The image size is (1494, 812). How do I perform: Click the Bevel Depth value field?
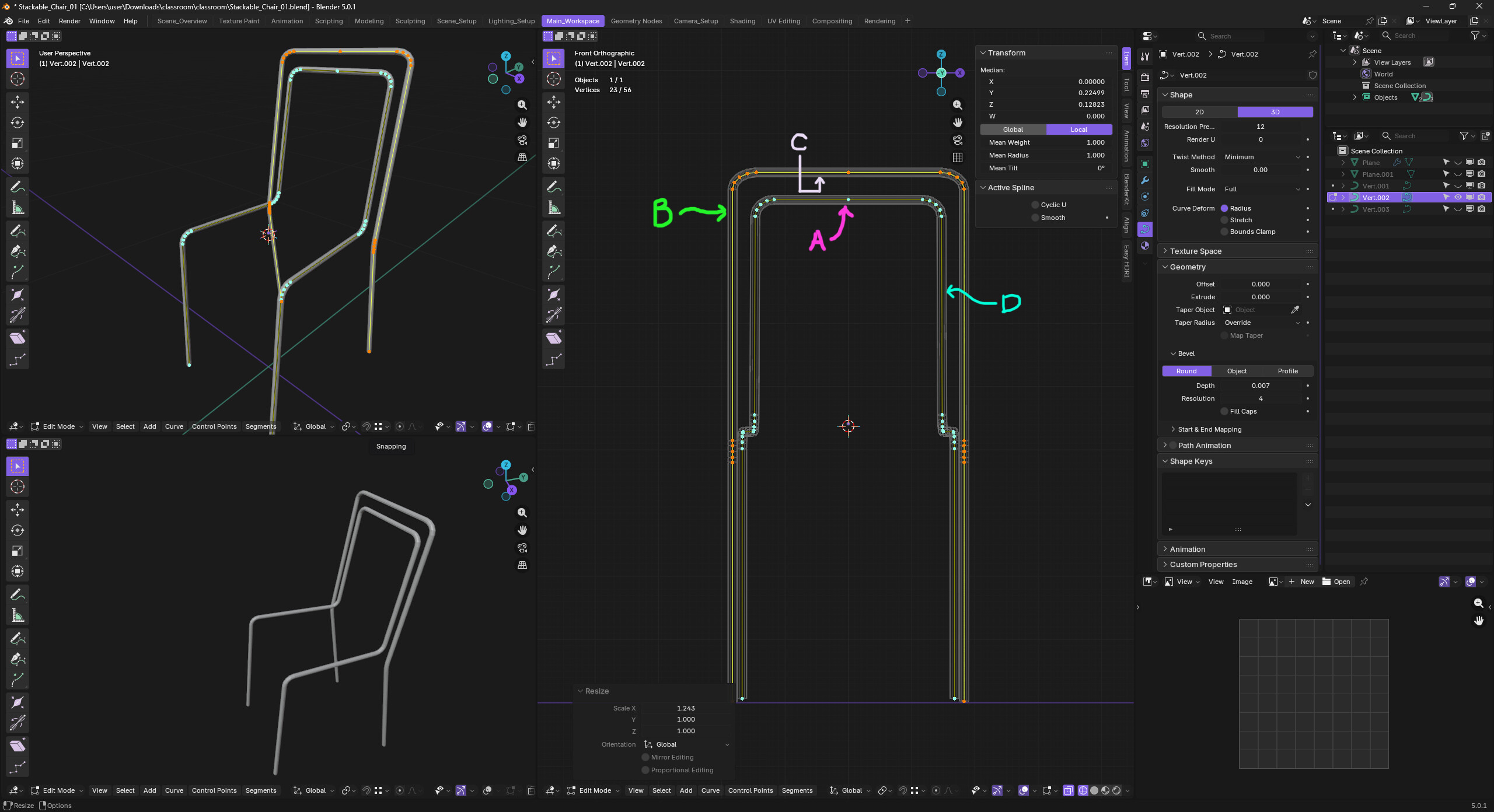click(1261, 386)
